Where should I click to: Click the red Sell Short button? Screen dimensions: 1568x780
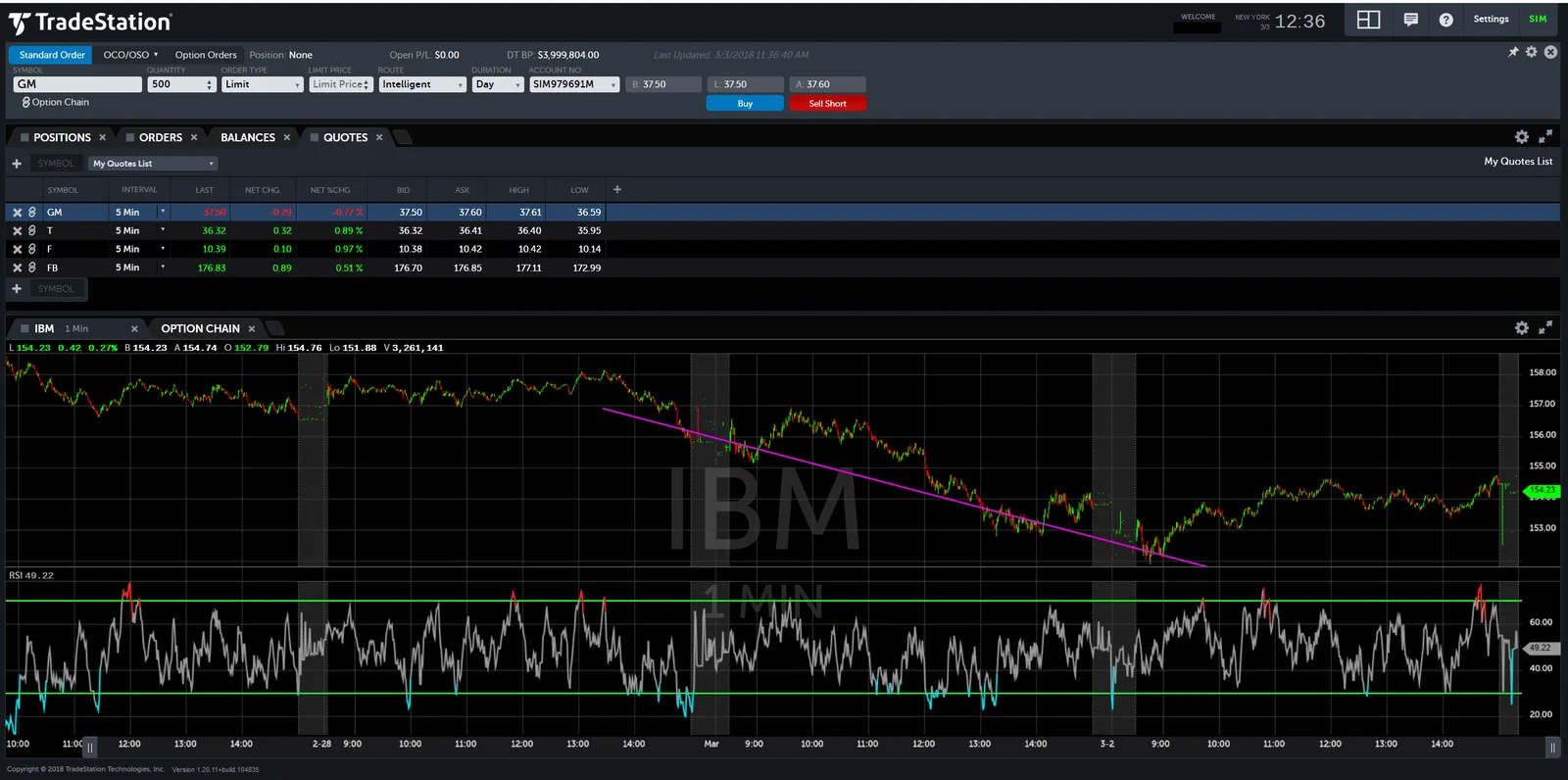pyautogui.click(x=827, y=103)
